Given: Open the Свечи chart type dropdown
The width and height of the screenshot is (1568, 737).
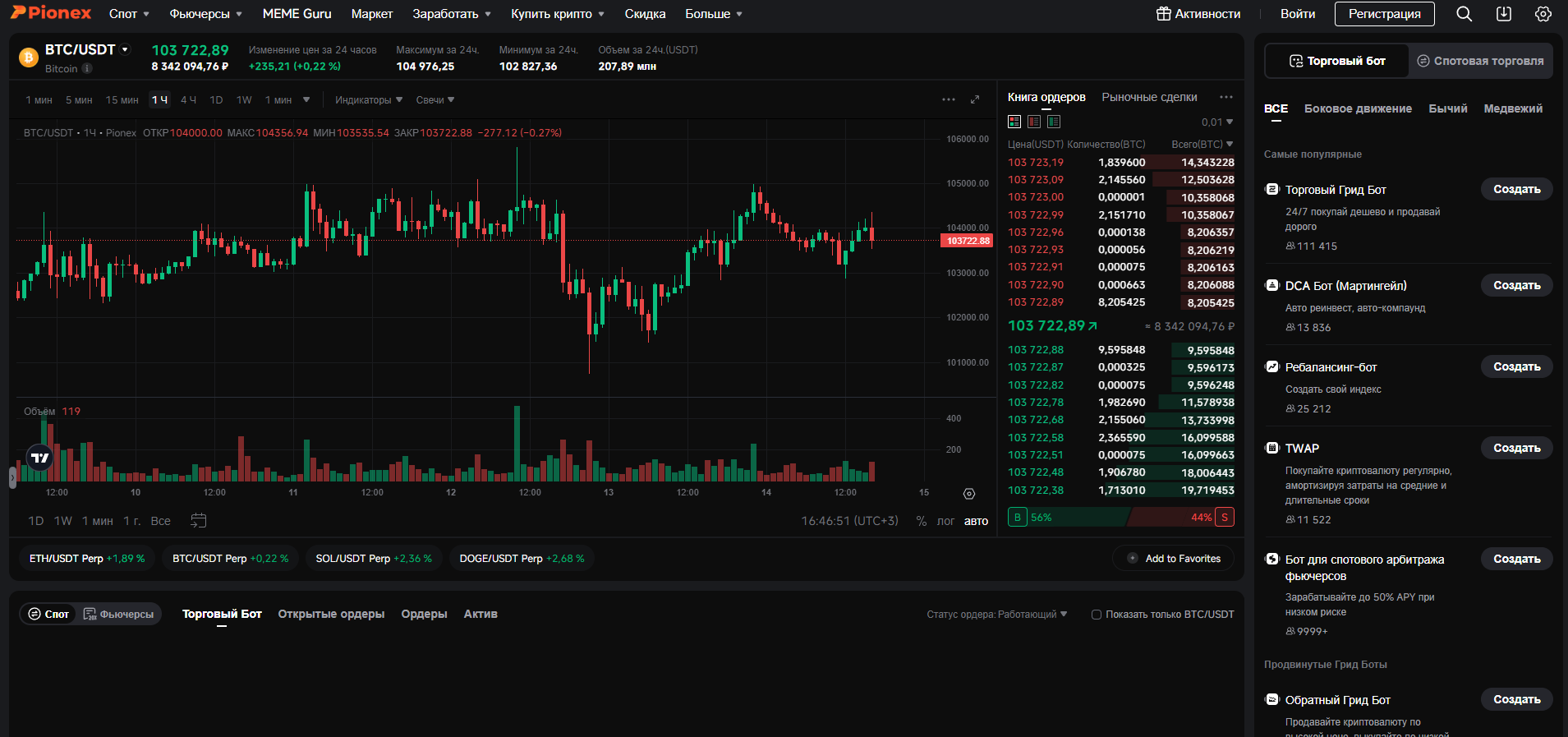Looking at the screenshot, I should coord(435,100).
